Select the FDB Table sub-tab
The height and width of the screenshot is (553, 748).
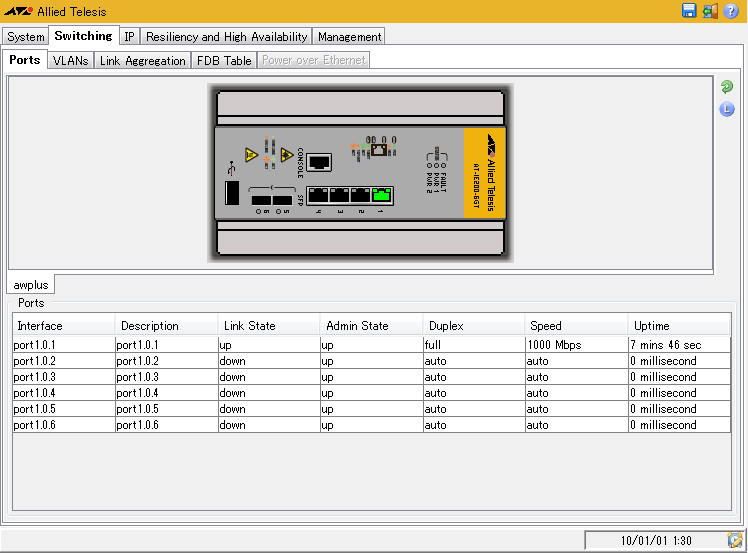pyautogui.click(x=224, y=61)
